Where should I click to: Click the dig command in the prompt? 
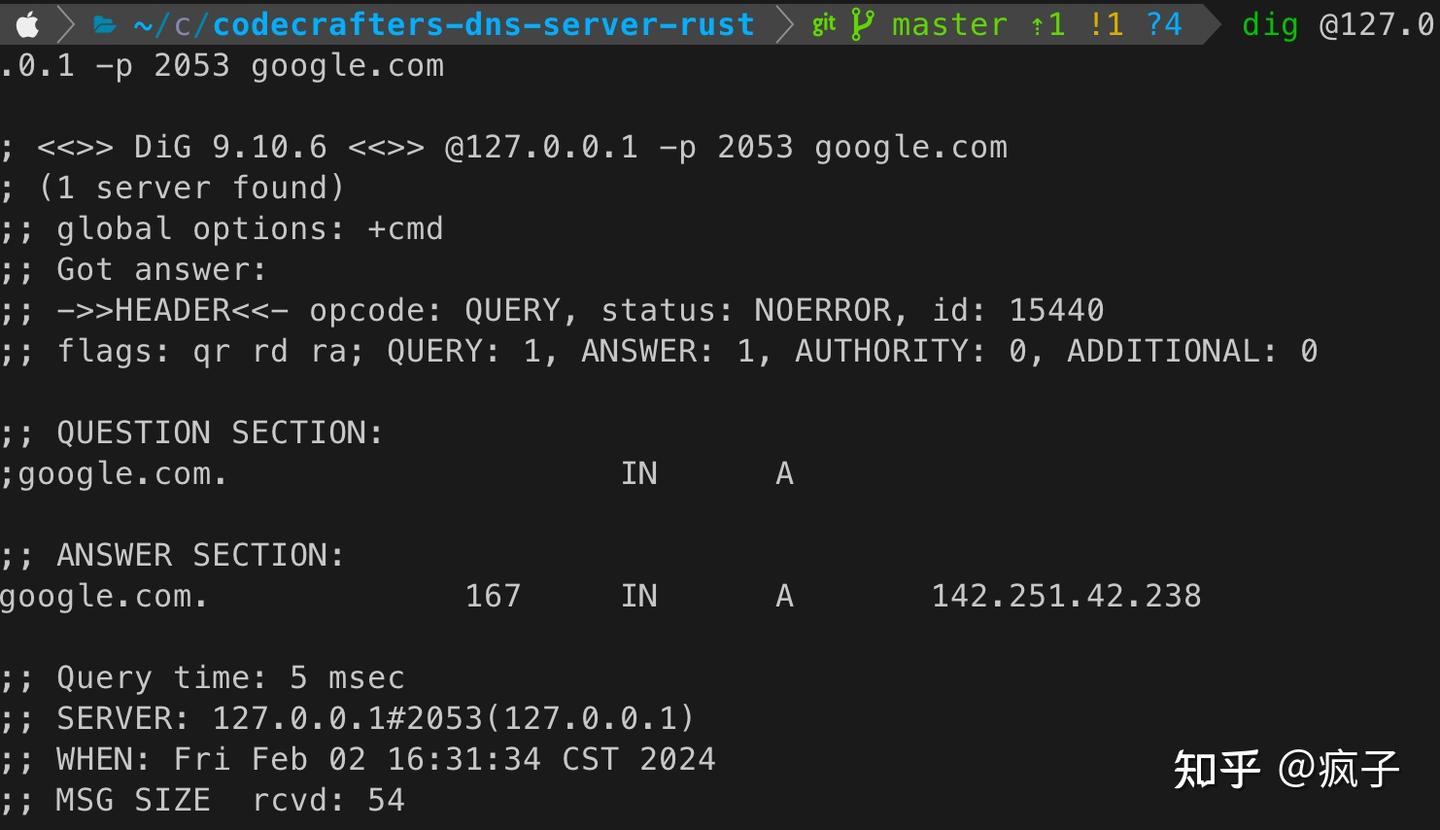1270,24
